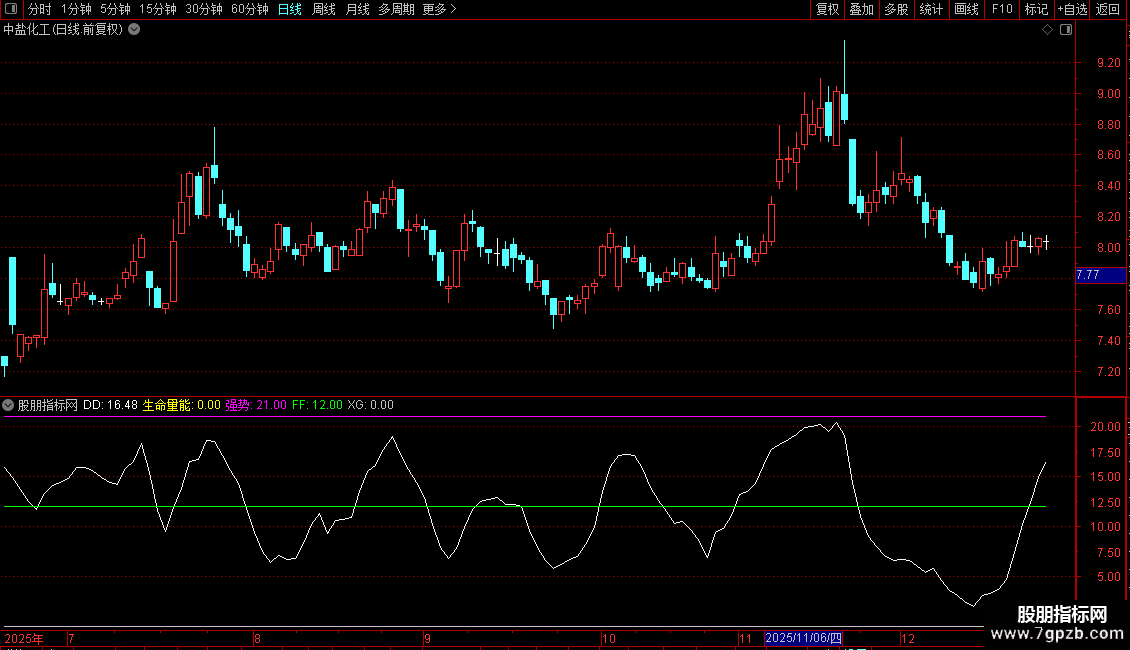Click the diamond icon in chart corner
Image resolution: width=1130 pixels, height=650 pixels.
pos(1048,30)
